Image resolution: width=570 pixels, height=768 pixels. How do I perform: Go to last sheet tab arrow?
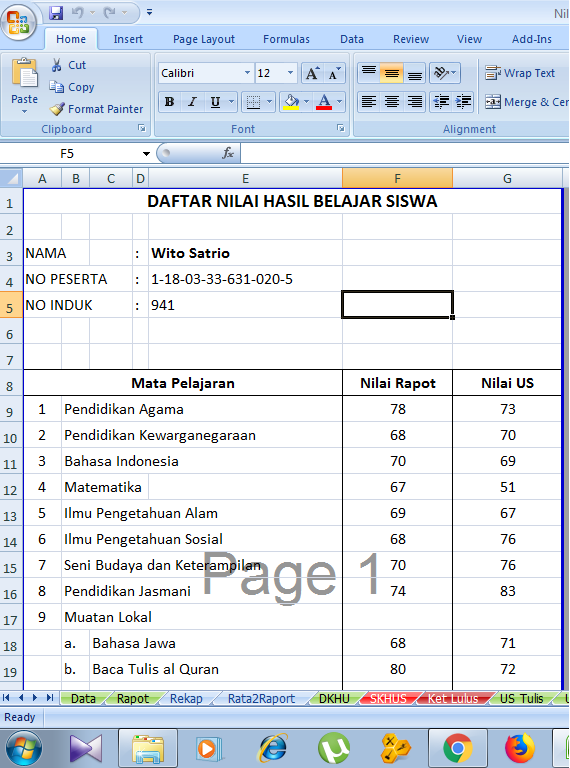[49, 697]
